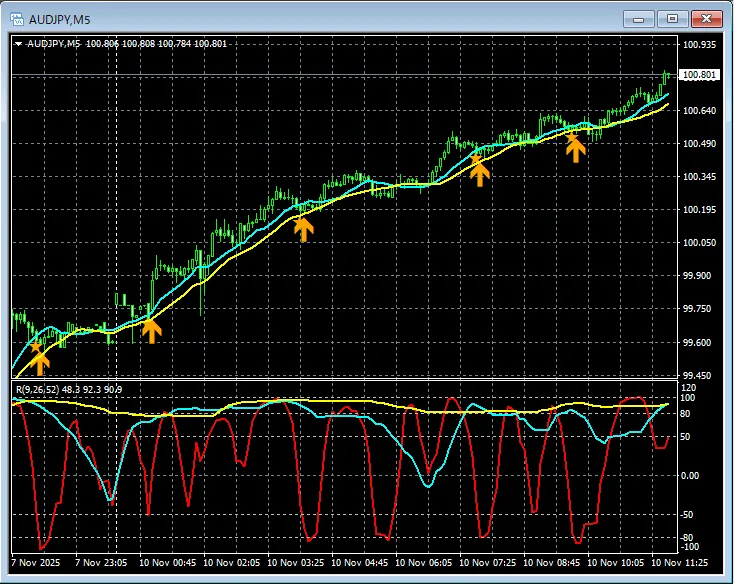Screen dimensions: 735x584
Task: Click the 99.900 price scale label
Action: tap(697, 276)
